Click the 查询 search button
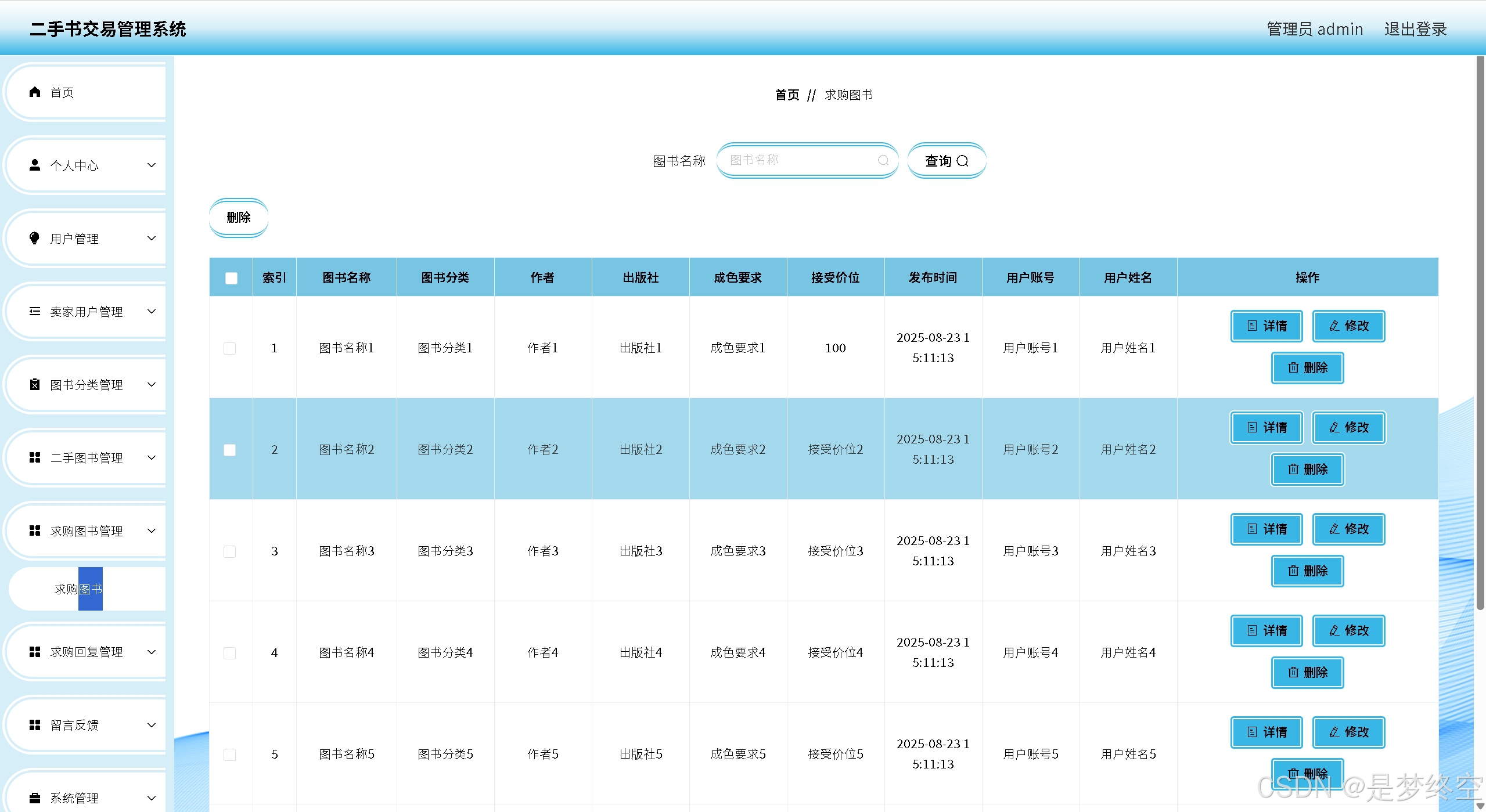This screenshot has width=1486, height=812. point(947,161)
